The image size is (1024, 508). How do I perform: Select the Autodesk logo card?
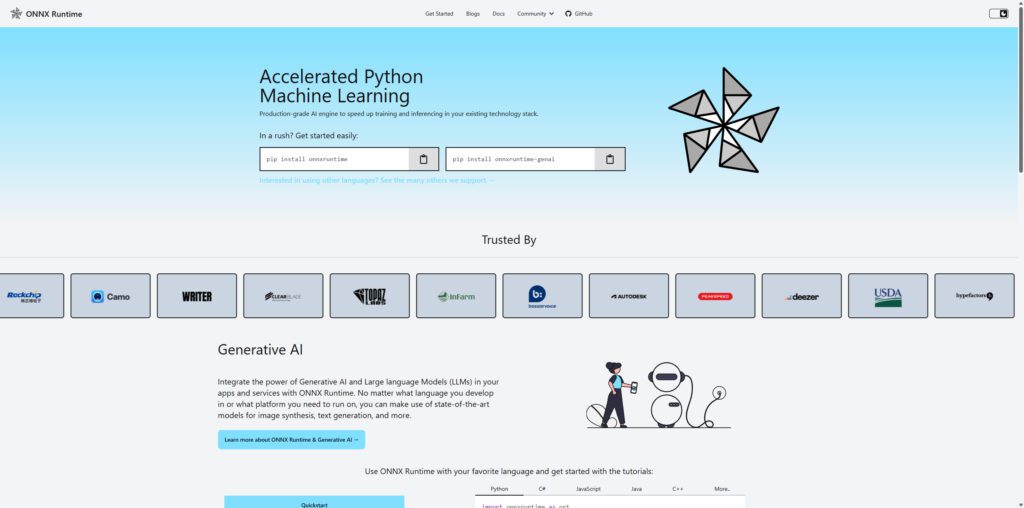click(x=628, y=296)
